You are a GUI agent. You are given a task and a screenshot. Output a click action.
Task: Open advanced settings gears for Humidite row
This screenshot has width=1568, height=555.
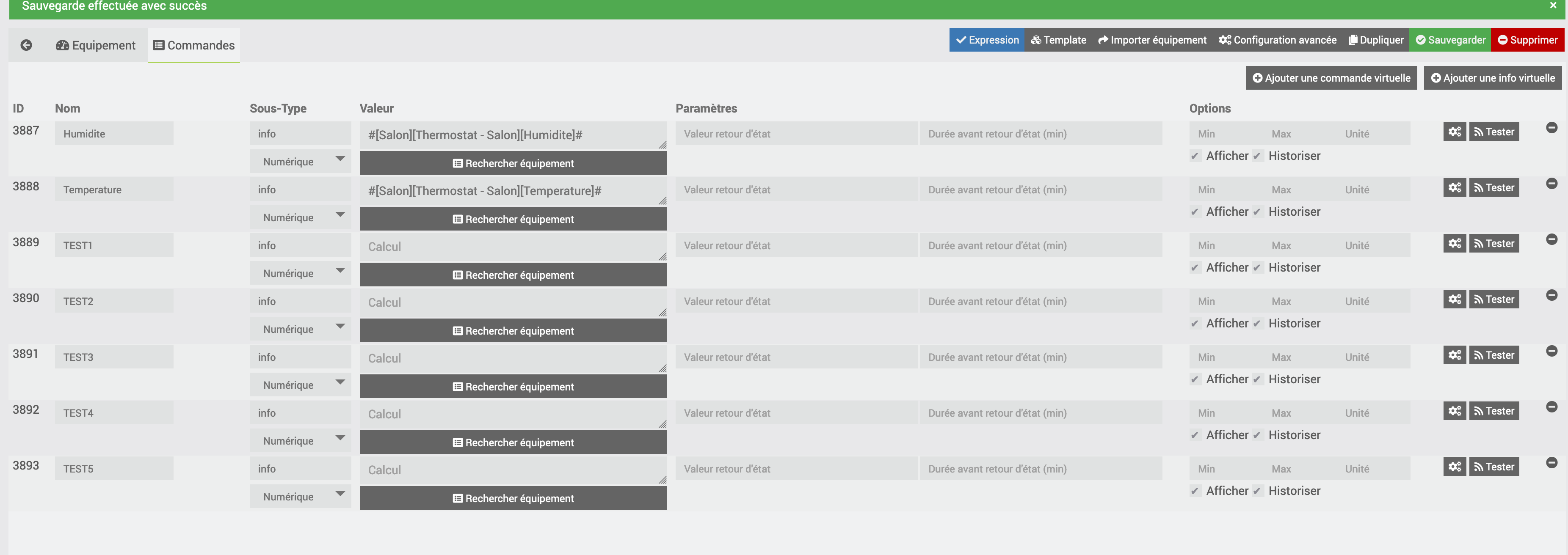(x=1455, y=132)
